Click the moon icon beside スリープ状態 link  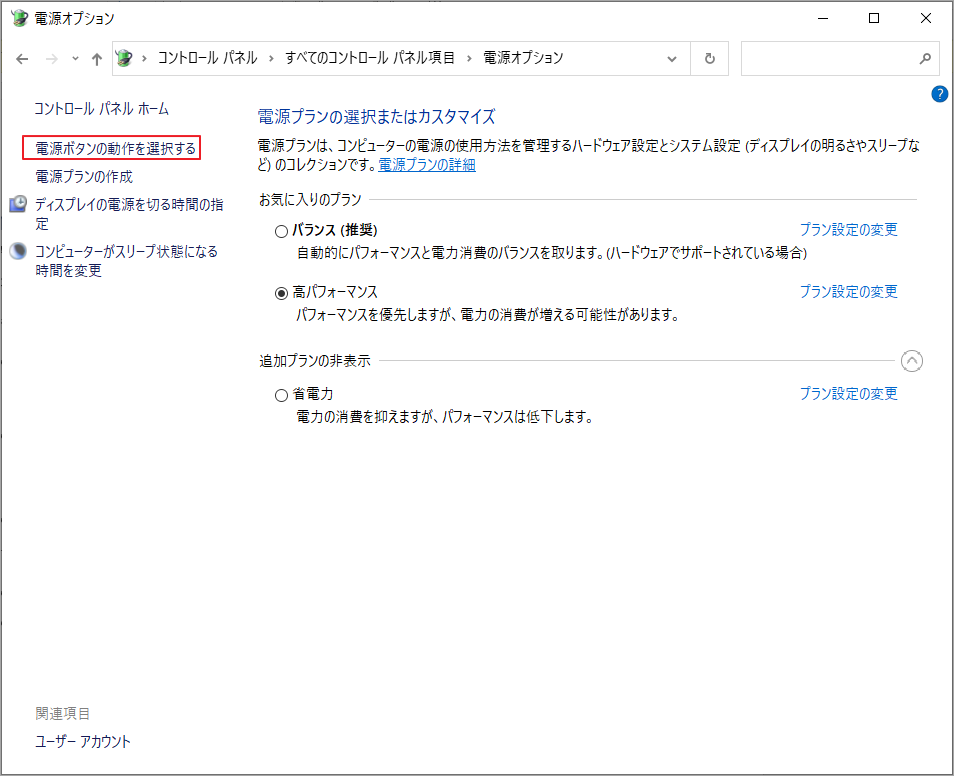[18, 251]
